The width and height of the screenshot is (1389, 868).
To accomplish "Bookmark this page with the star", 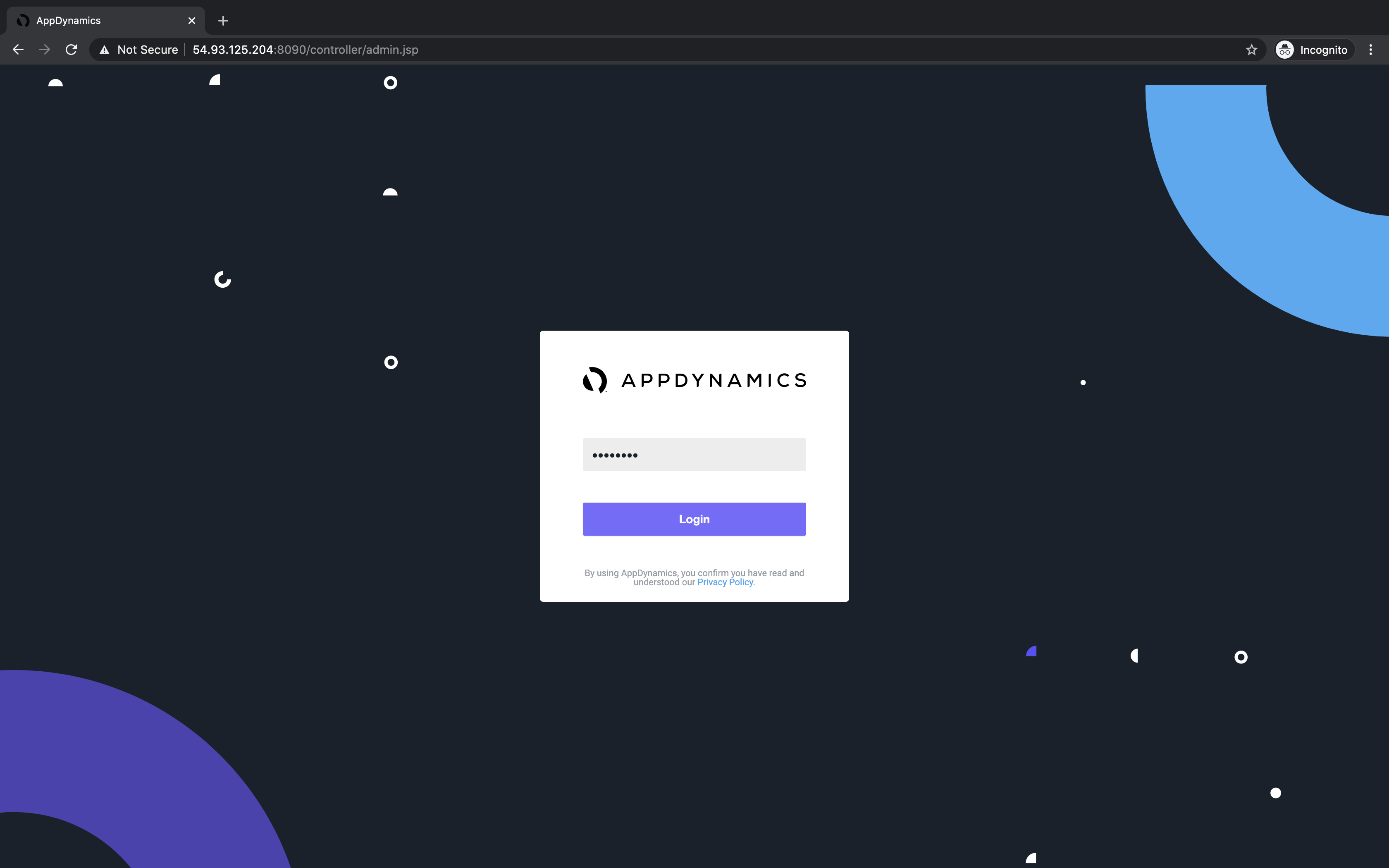I will (x=1252, y=50).
